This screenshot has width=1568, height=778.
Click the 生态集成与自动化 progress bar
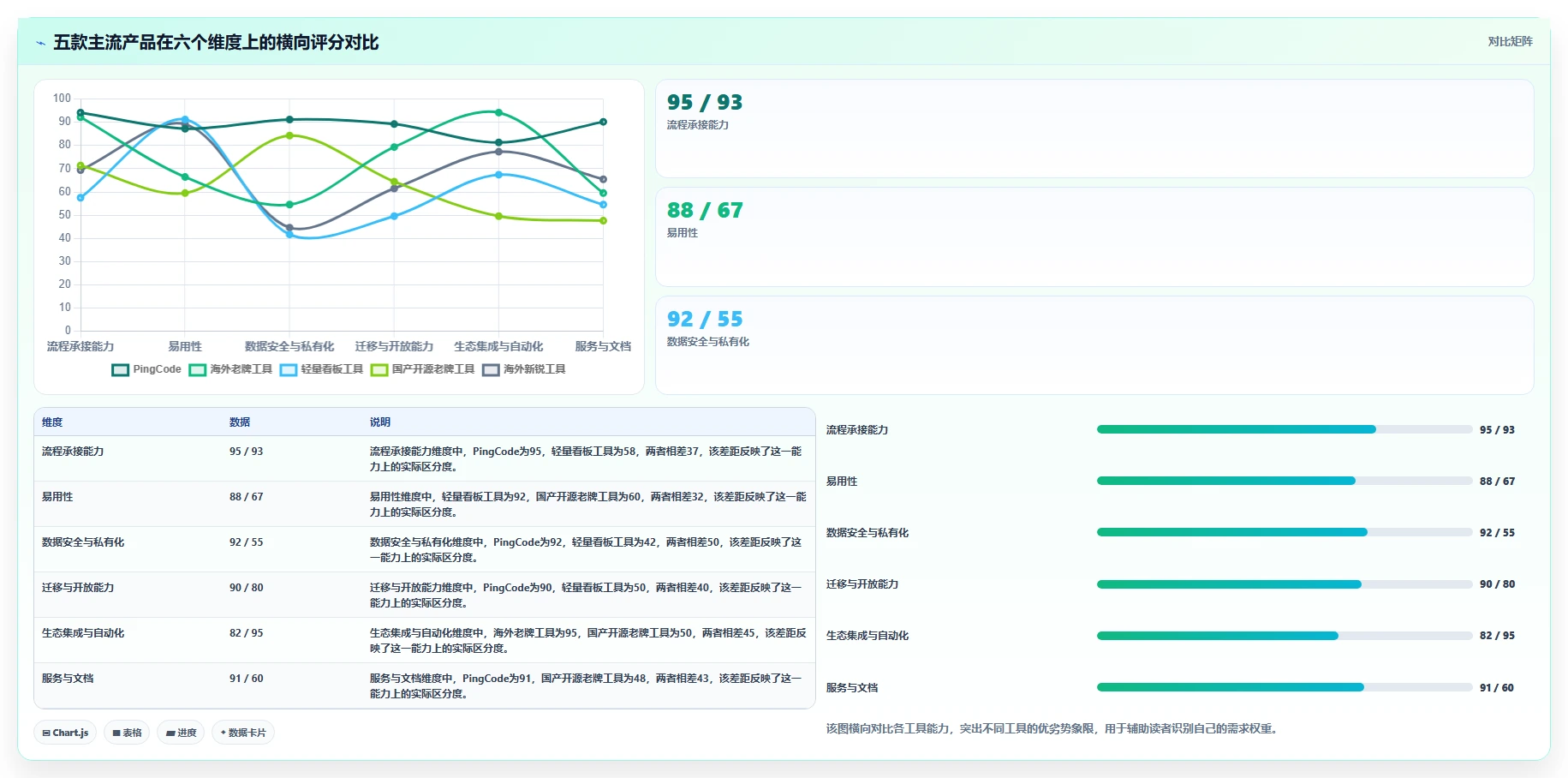(x=1285, y=636)
